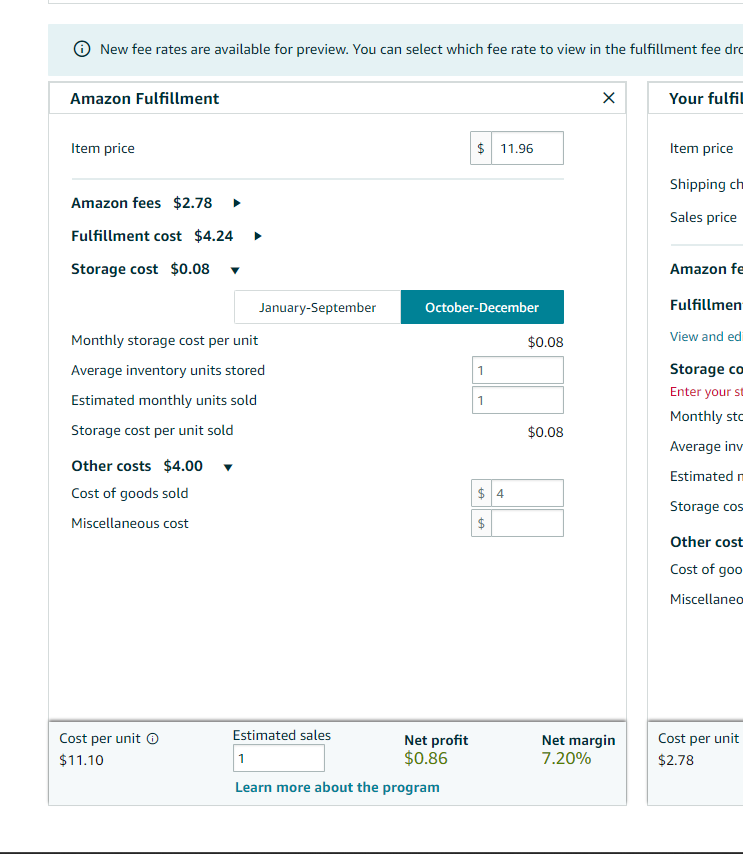The height and width of the screenshot is (854, 743).
Task: Expand the Fulfillment cost section arrow
Action: pyautogui.click(x=258, y=236)
